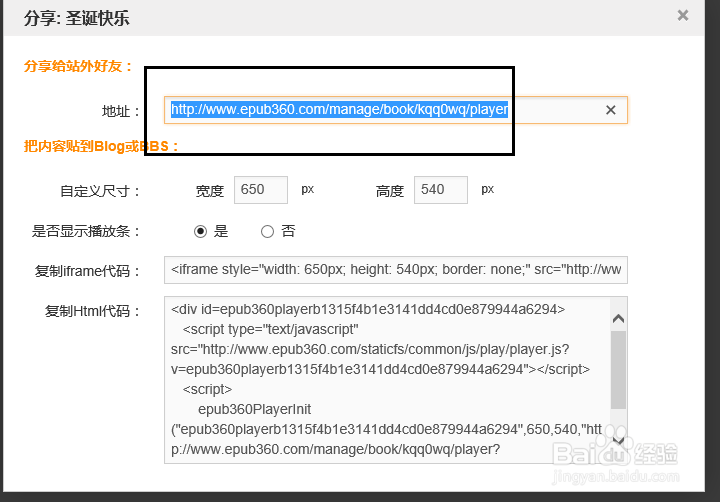Click the 把内容贴到Blog或BBS heading text

click(x=101, y=147)
